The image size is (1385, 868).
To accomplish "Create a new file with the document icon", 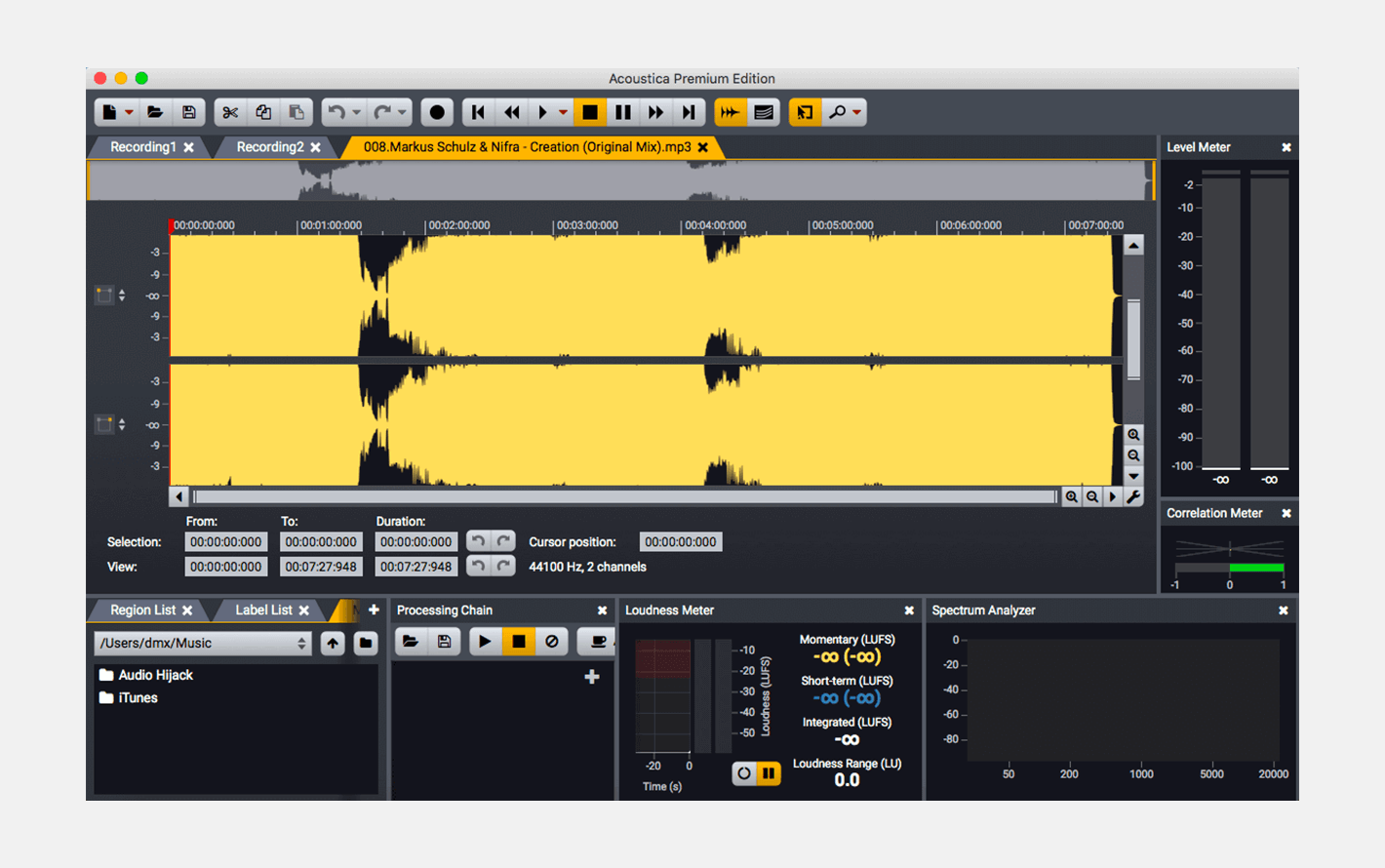I will 109,112.
